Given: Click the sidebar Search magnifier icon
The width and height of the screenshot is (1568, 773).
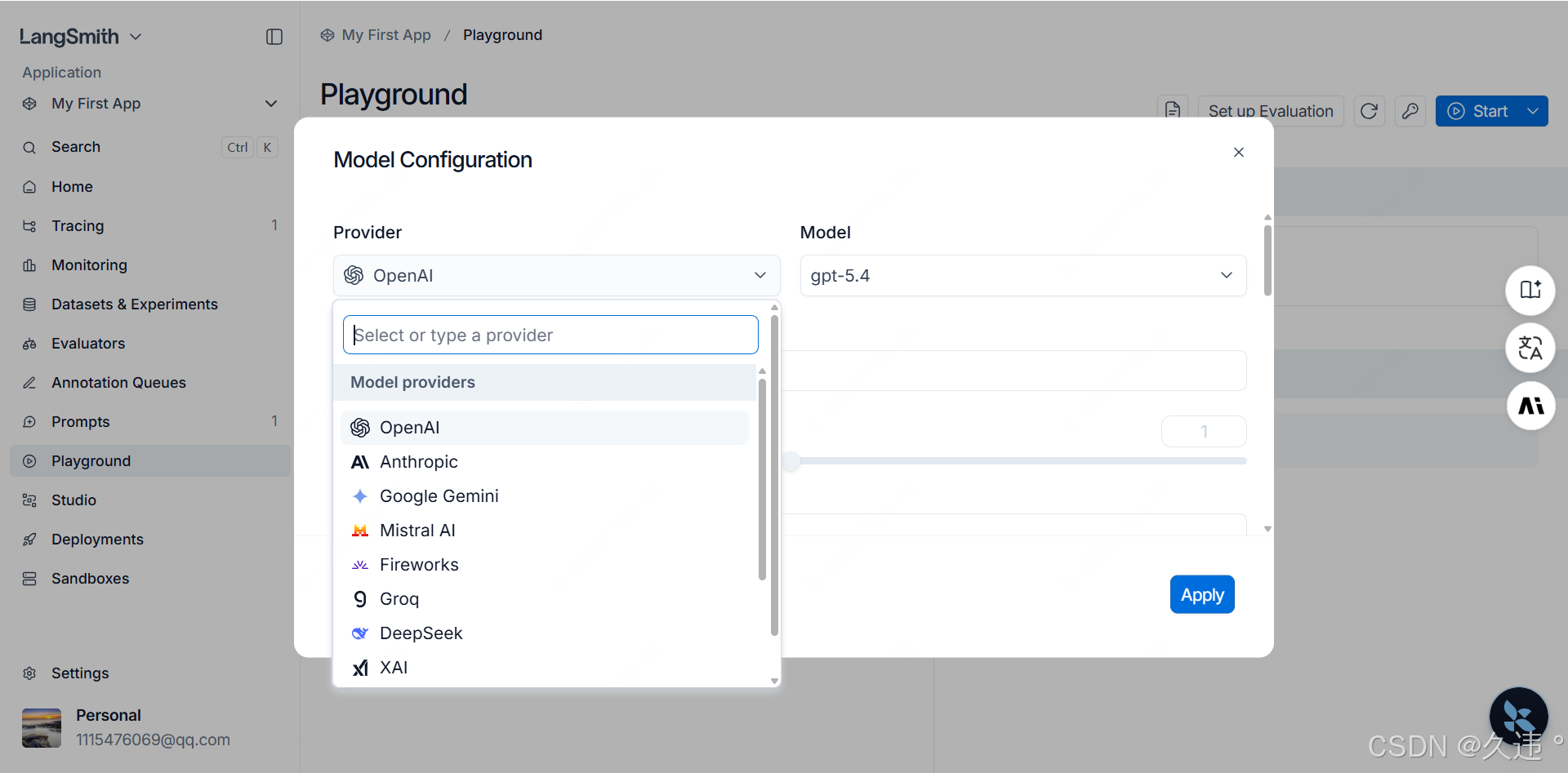Looking at the screenshot, I should tap(29, 148).
